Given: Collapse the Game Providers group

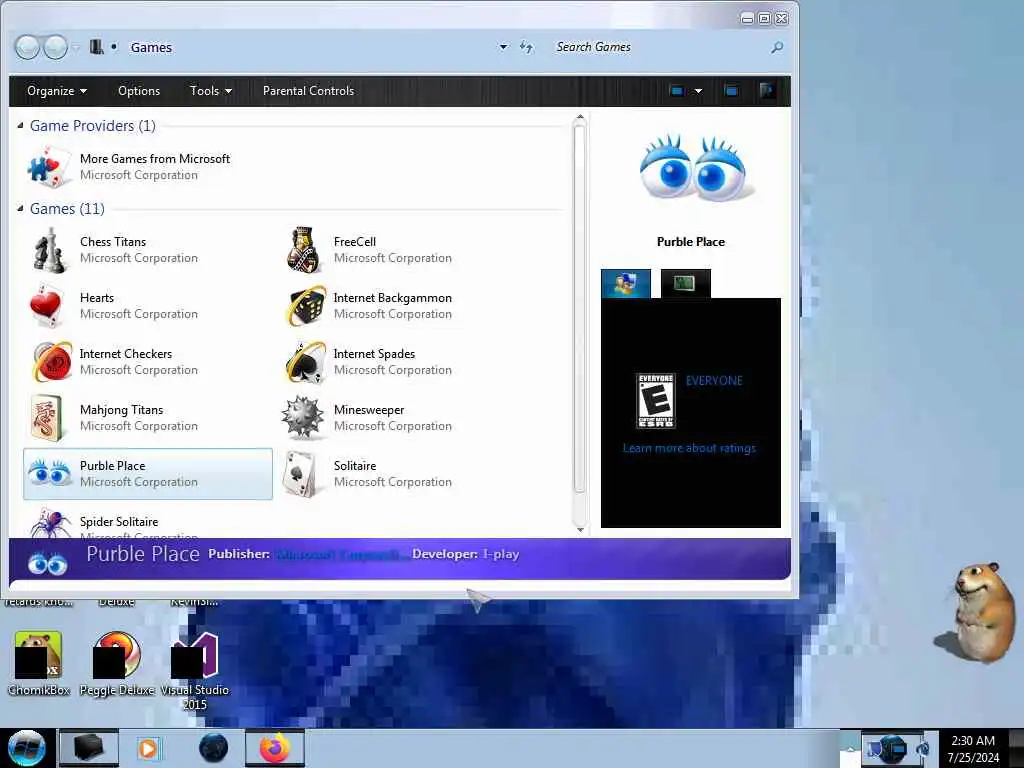Looking at the screenshot, I should point(20,125).
